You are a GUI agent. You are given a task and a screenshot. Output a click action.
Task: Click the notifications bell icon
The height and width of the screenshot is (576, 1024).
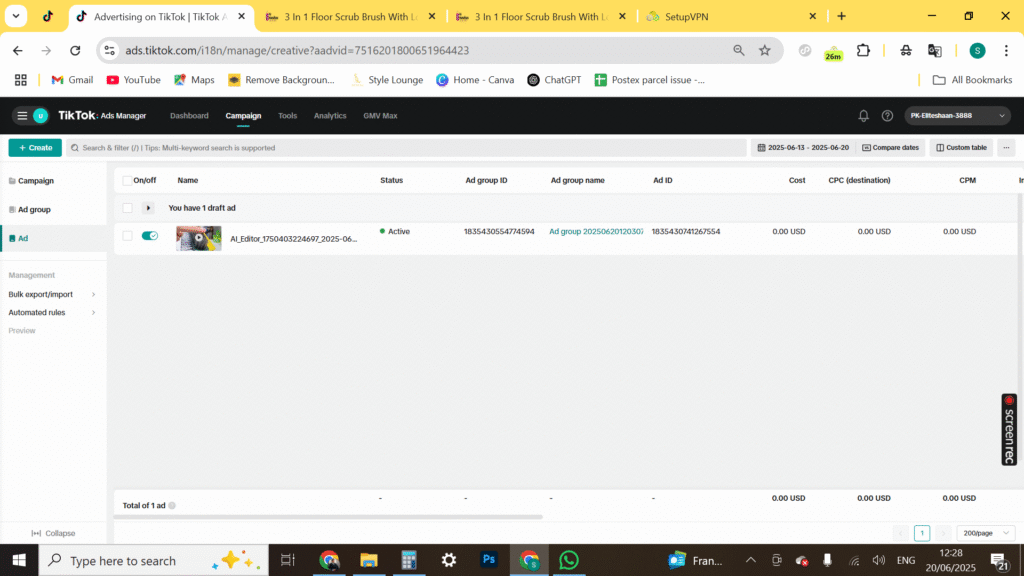click(864, 116)
